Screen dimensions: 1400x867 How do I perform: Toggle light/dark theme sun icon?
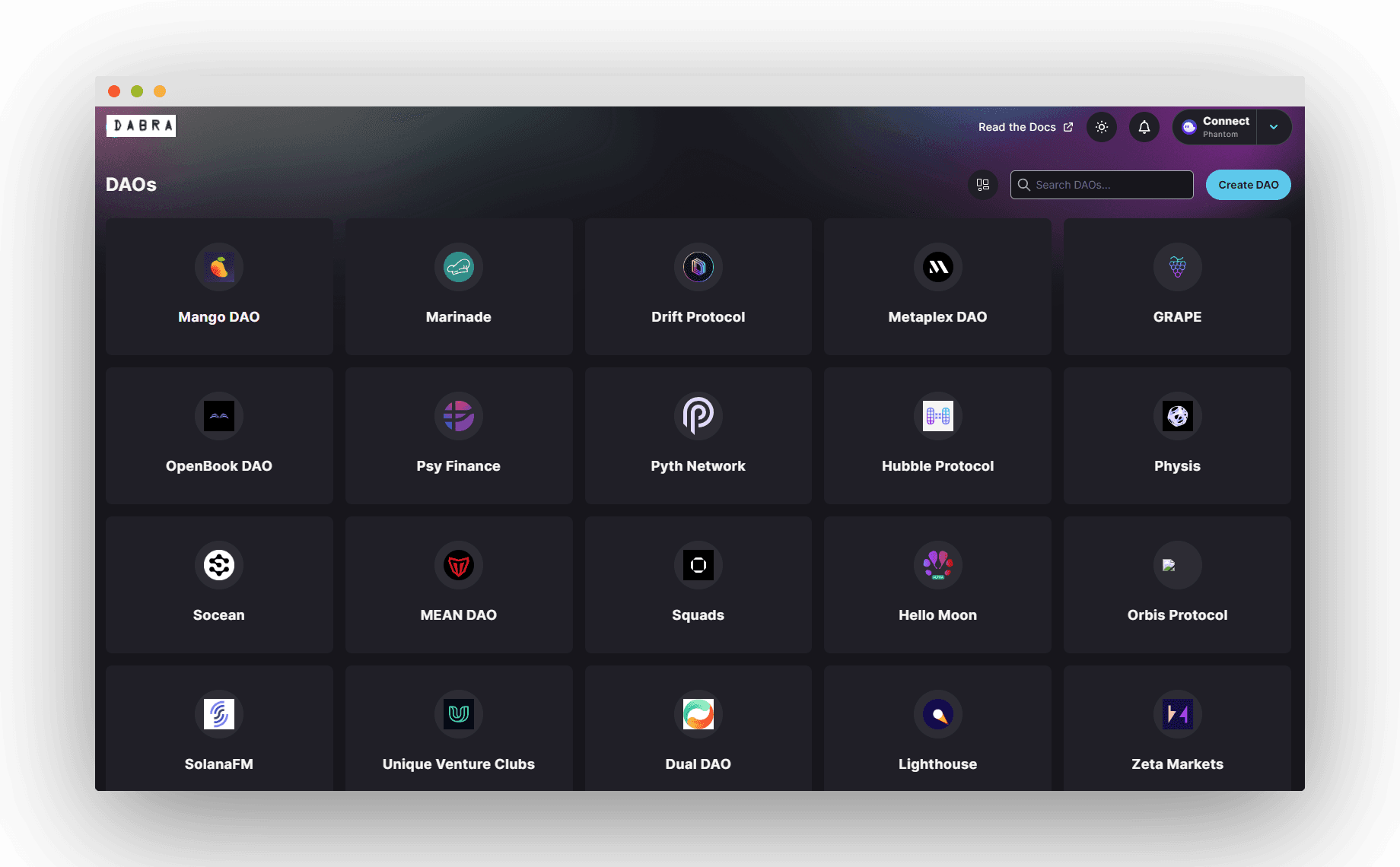click(1102, 127)
